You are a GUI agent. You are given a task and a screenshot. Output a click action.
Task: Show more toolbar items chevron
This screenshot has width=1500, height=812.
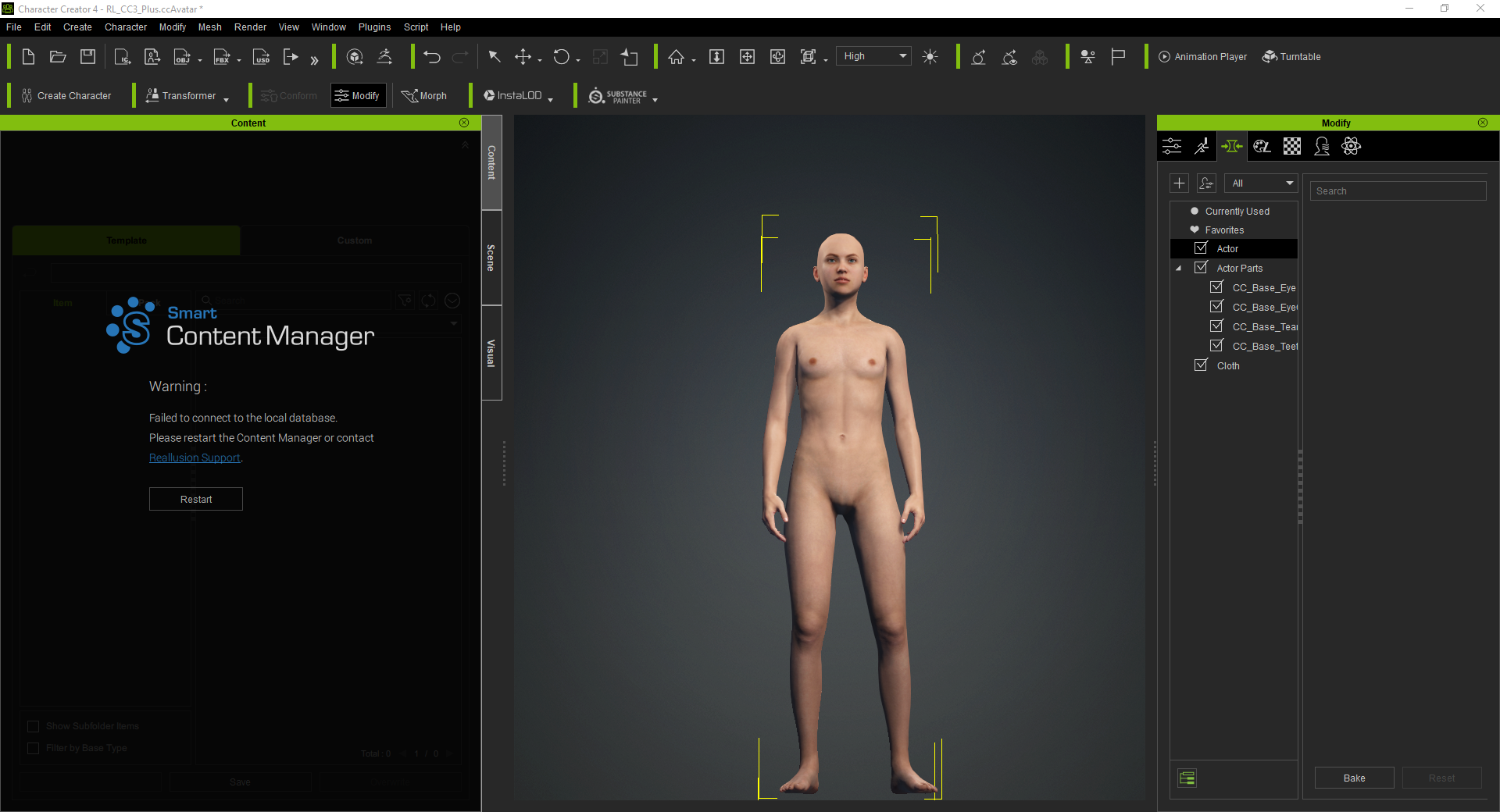click(314, 59)
